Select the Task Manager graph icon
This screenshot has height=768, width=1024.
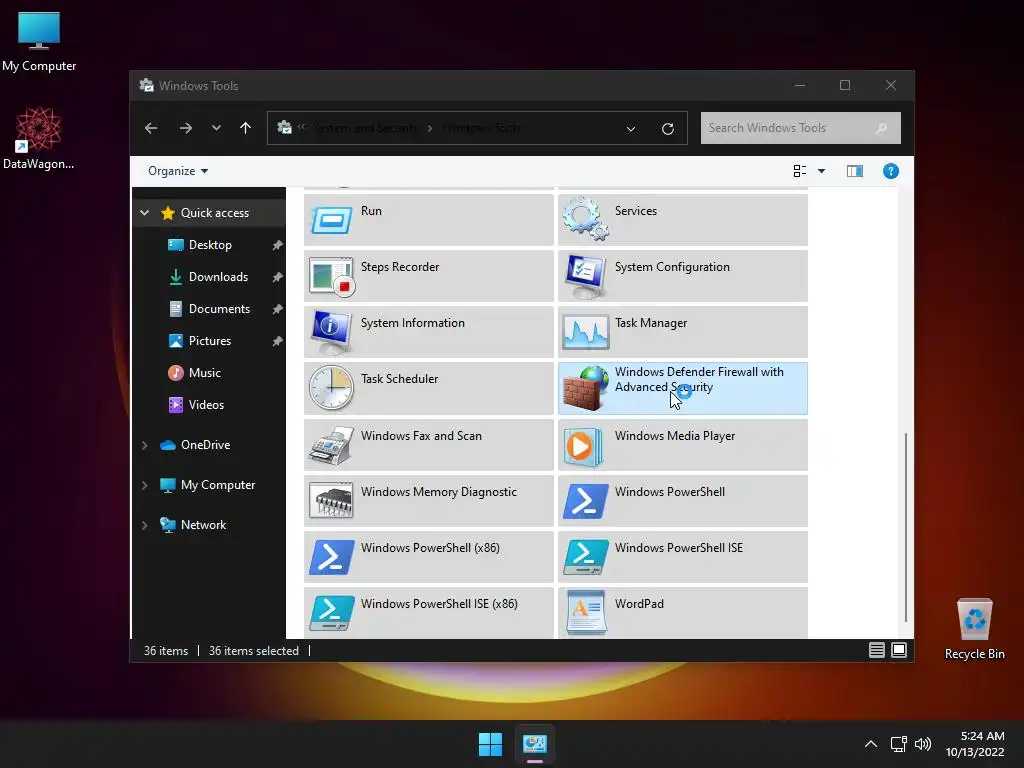coord(585,332)
